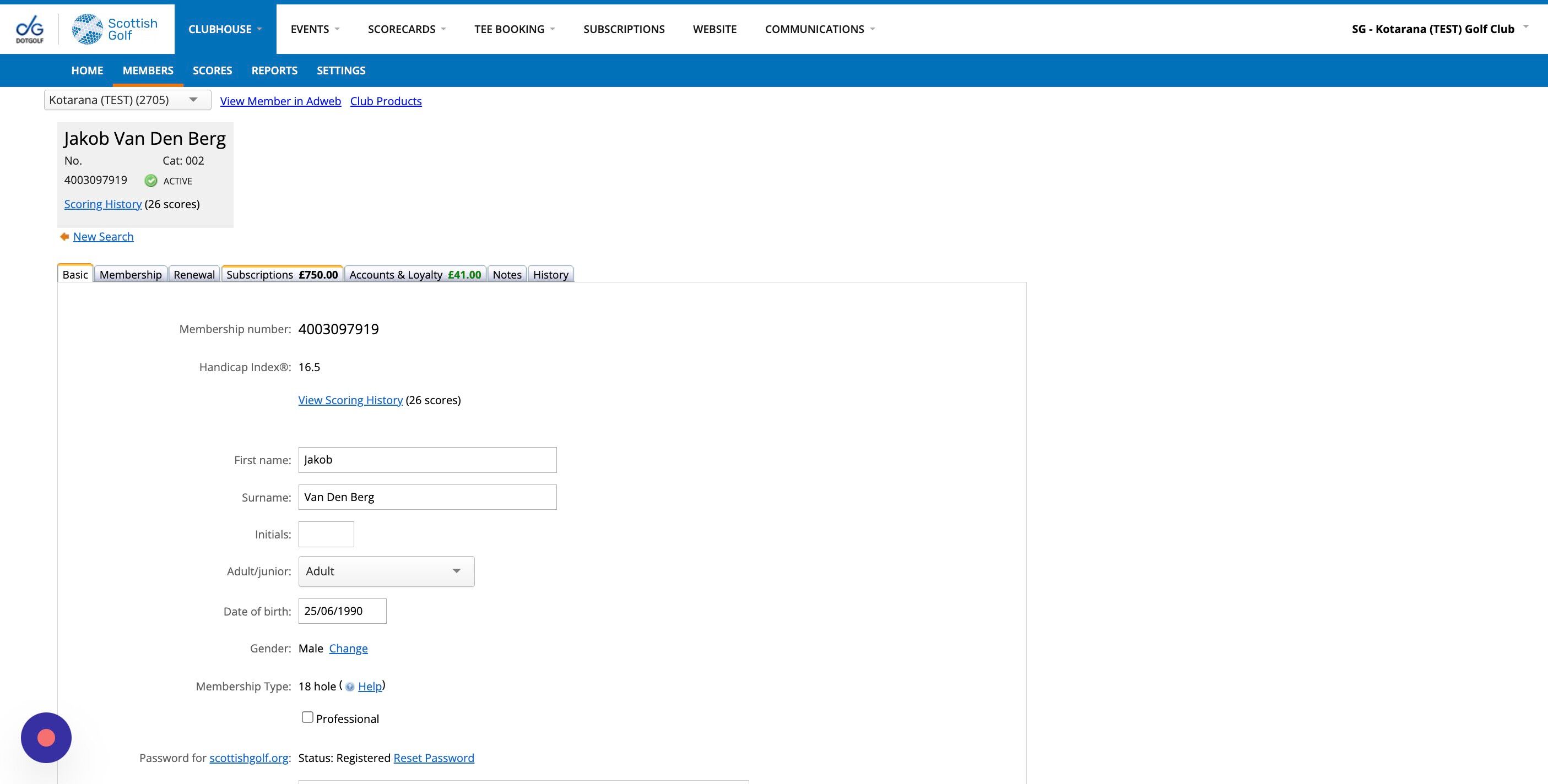The height and width of the screenshot is (784, 1548).
Task: Open the Clubhouse menu dropdown
Action: tap(225, 29)
